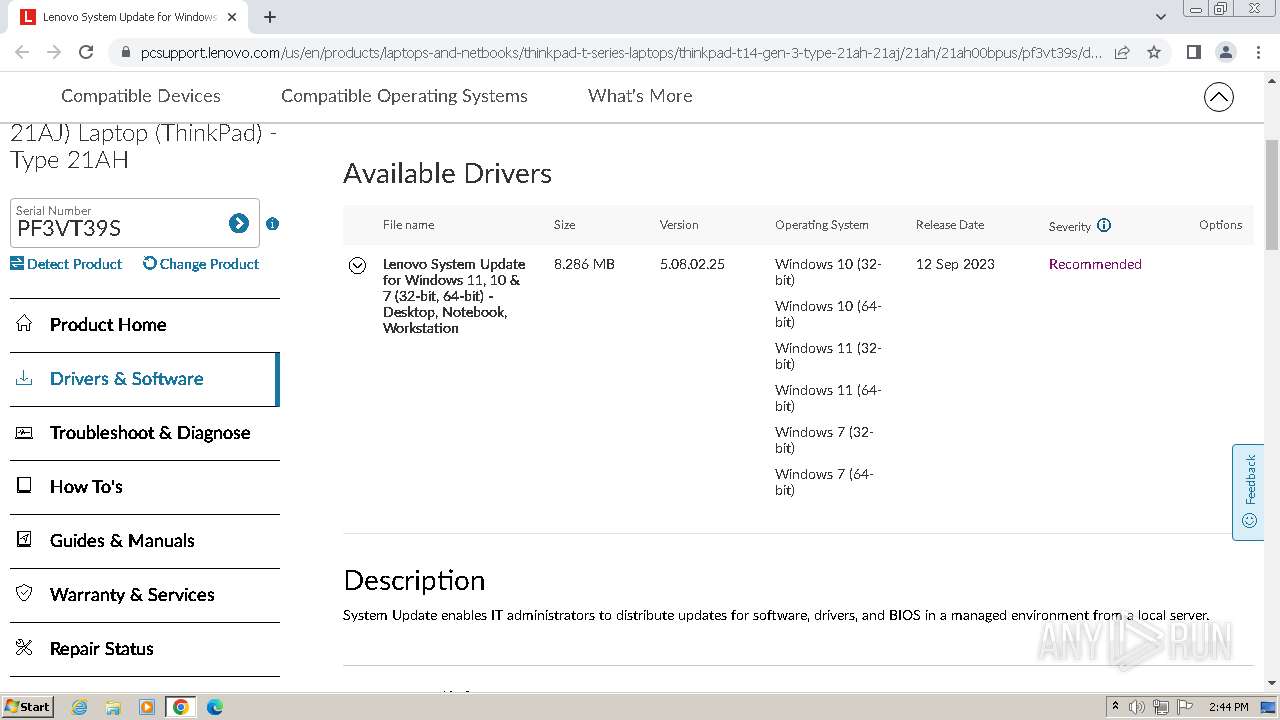Show hidden tray icons arrow
Image resolution: width=1280 pixels, height=720 pixels.
point(1115,707)
